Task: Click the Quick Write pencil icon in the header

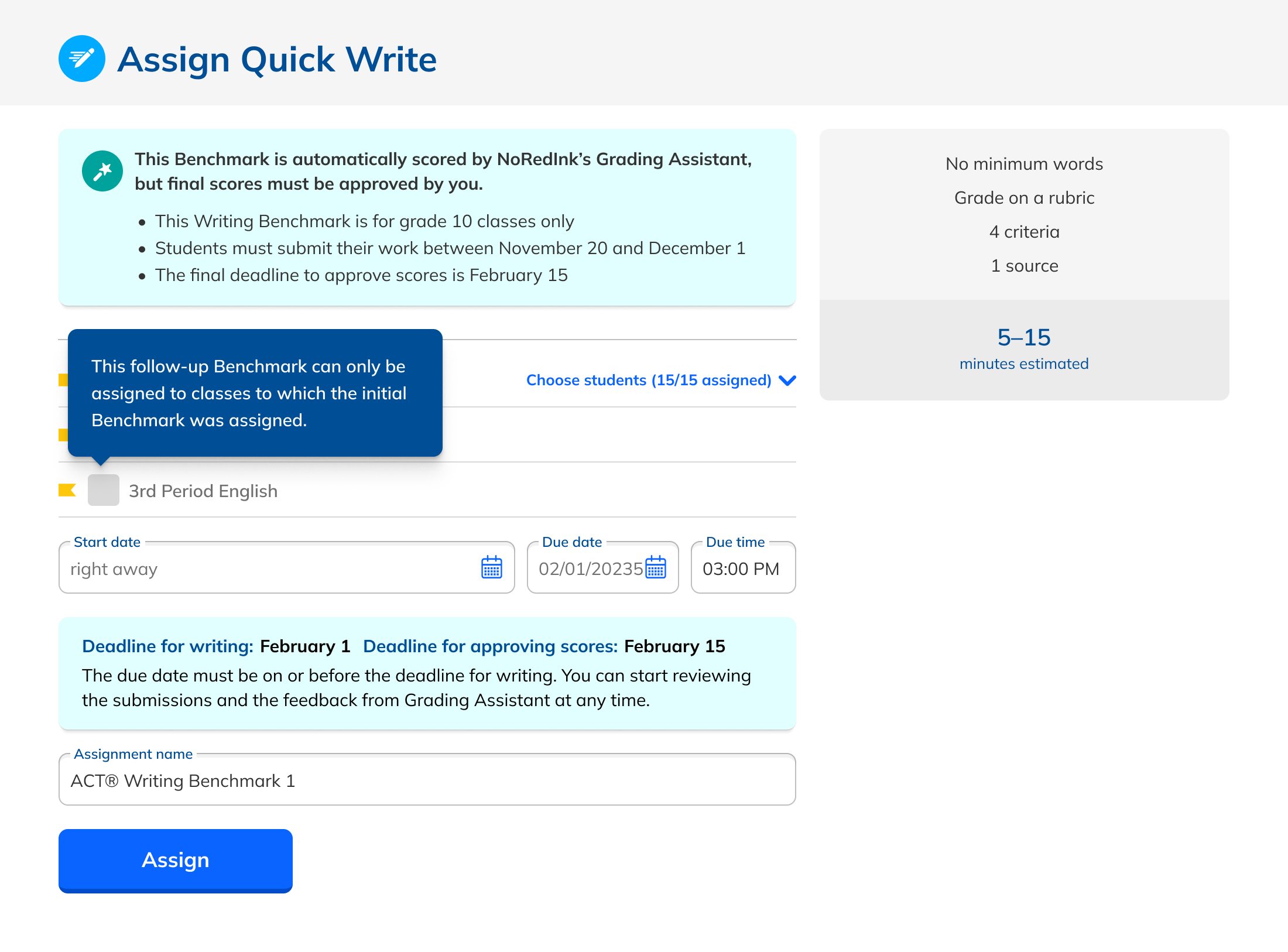Action: 82,59
